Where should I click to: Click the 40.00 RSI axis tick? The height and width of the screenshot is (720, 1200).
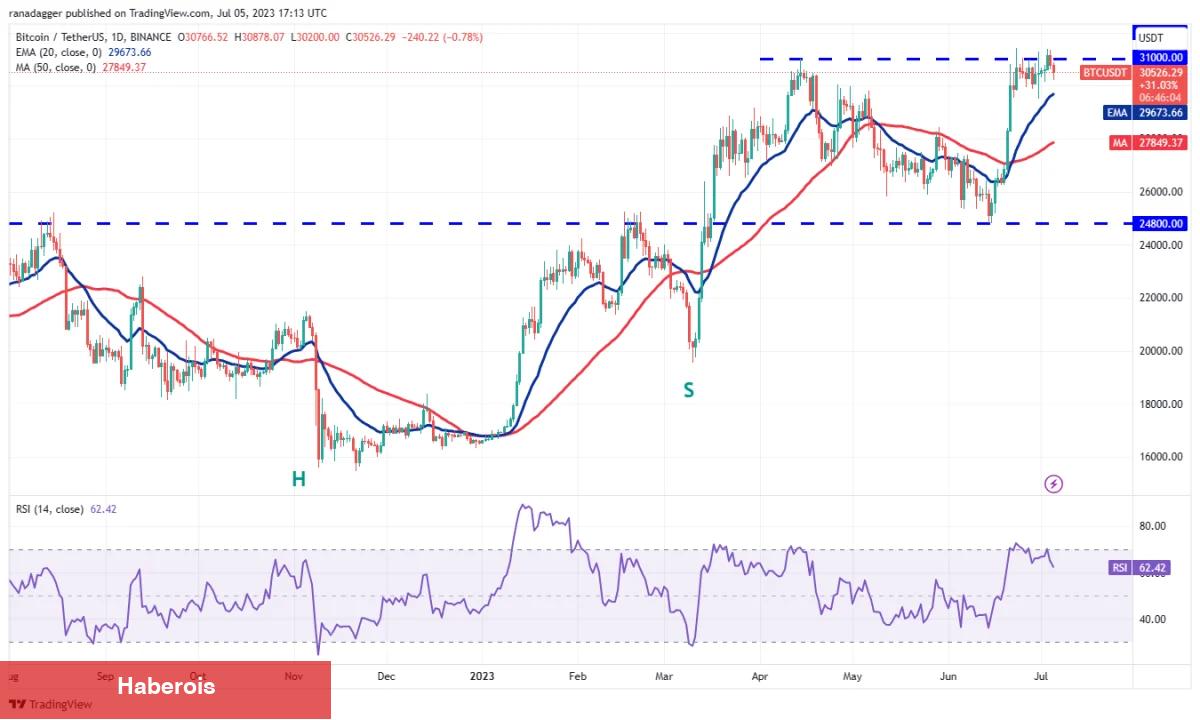[x=1152, y=619]
